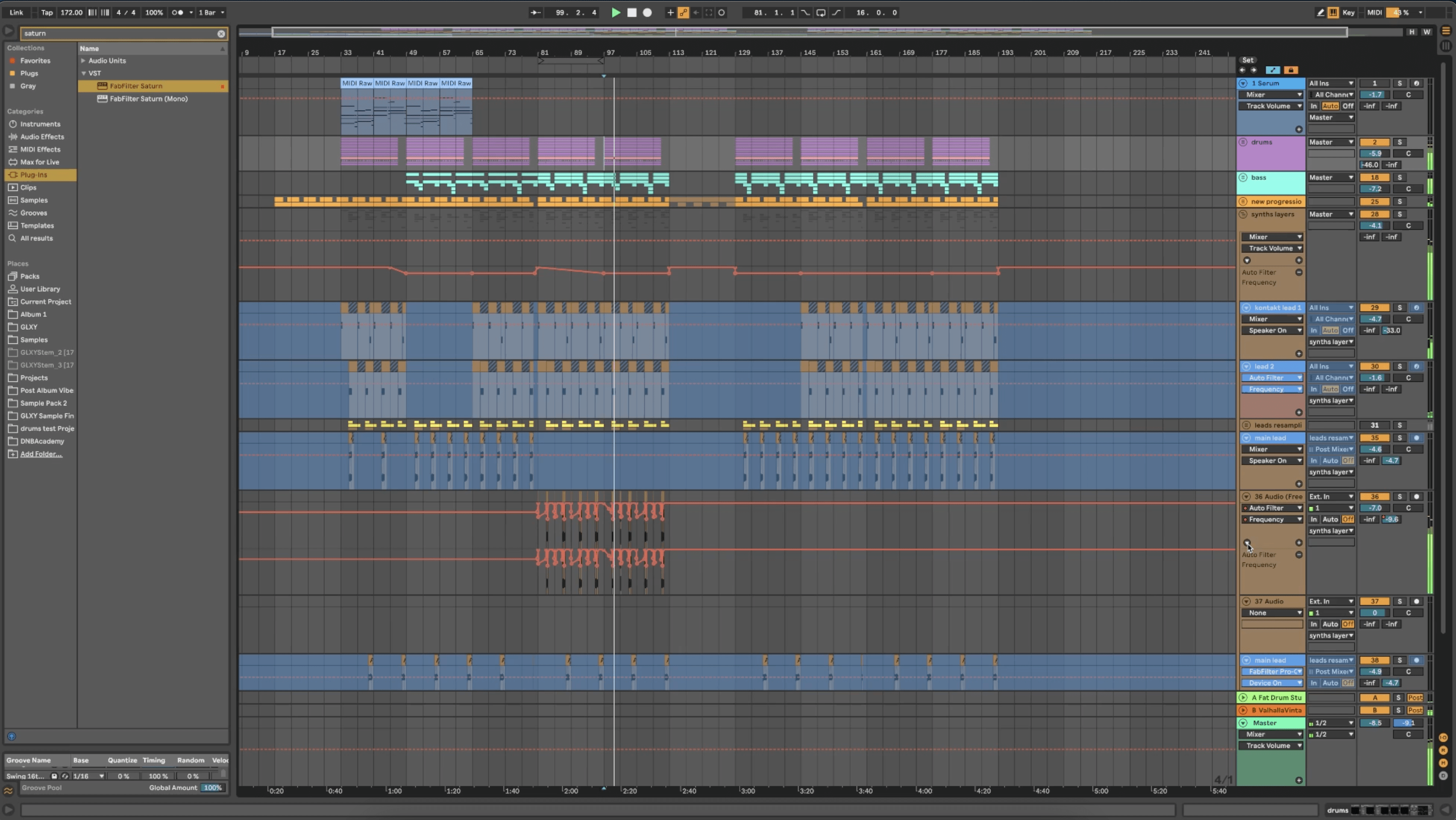Clear the saturn search field
Image resolution: width=1456 pixels, height=820 pixels.
click(x=221, y=34)
